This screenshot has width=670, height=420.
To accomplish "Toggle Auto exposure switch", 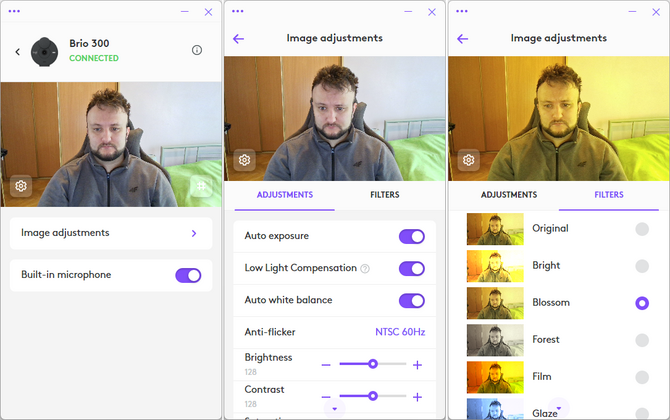I will click(412, 236).
